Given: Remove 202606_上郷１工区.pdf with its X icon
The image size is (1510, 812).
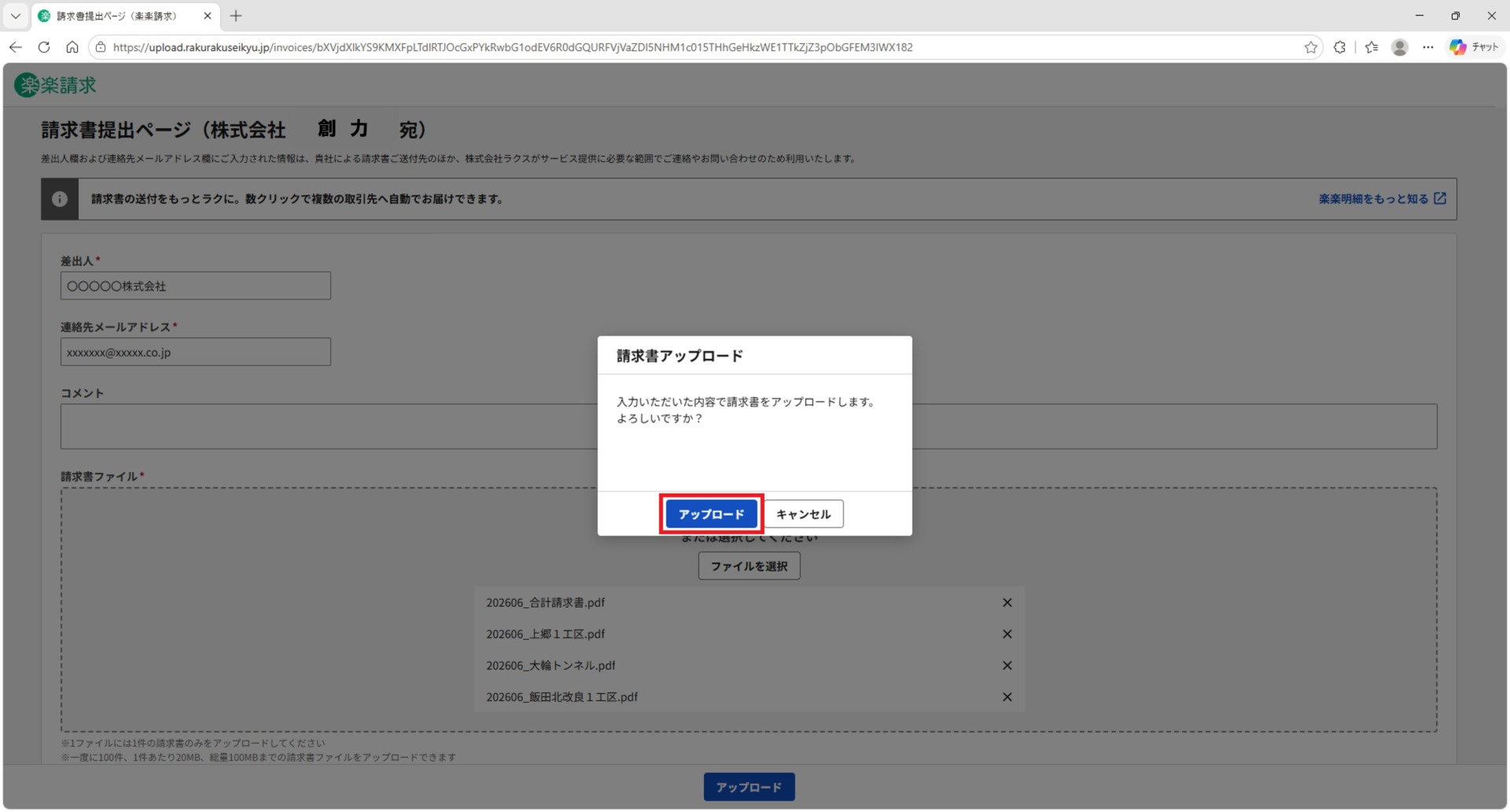Looking at the screenshot, I should [1007, 634].
